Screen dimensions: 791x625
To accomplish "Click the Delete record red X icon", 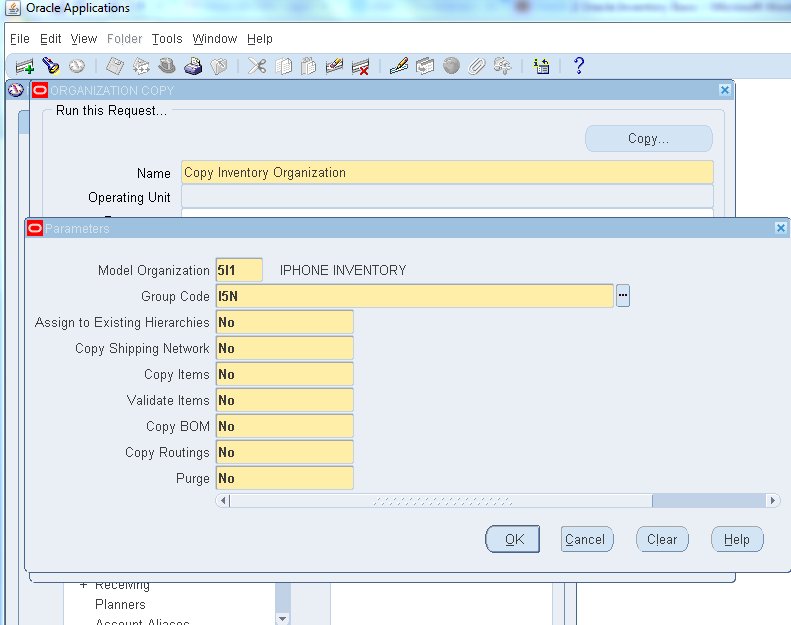I will coord(360,66).
